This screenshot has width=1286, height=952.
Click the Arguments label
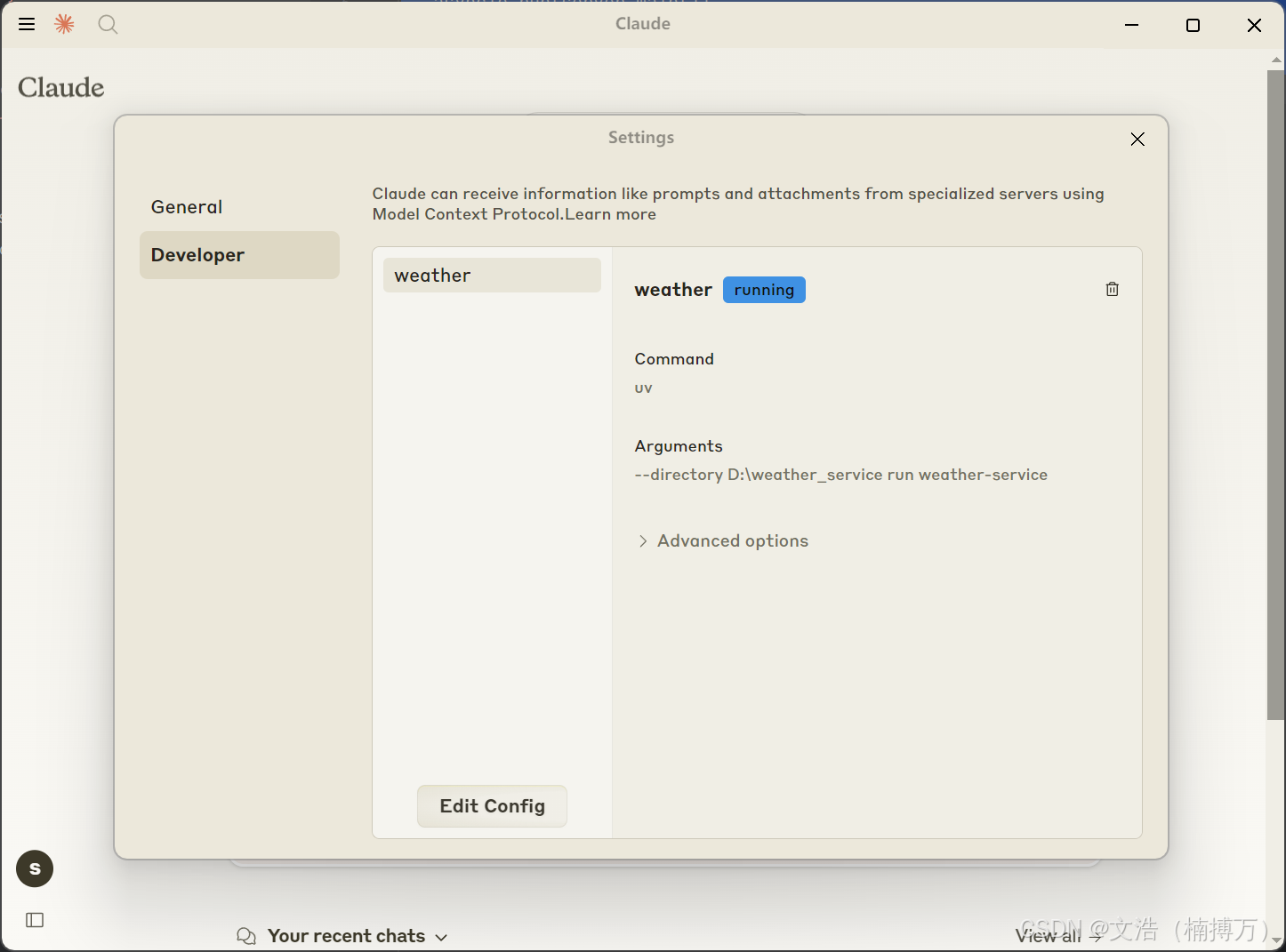click(679, 446)
